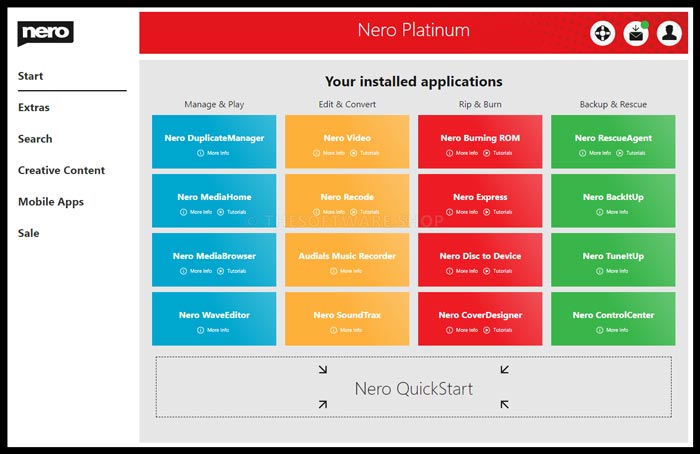
Task: Open Nero TuneItUp tile
Action: 613,259
